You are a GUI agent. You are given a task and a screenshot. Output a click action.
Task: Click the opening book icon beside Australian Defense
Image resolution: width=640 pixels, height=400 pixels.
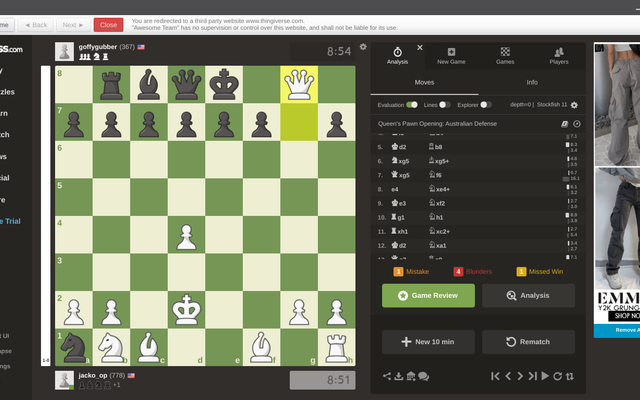click(564, 124)
